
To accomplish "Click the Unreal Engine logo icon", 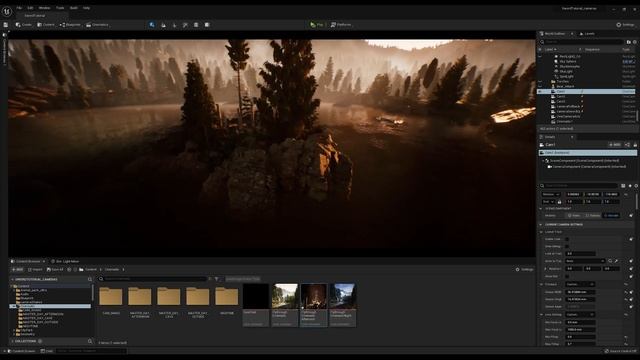I will coord(7,11).
